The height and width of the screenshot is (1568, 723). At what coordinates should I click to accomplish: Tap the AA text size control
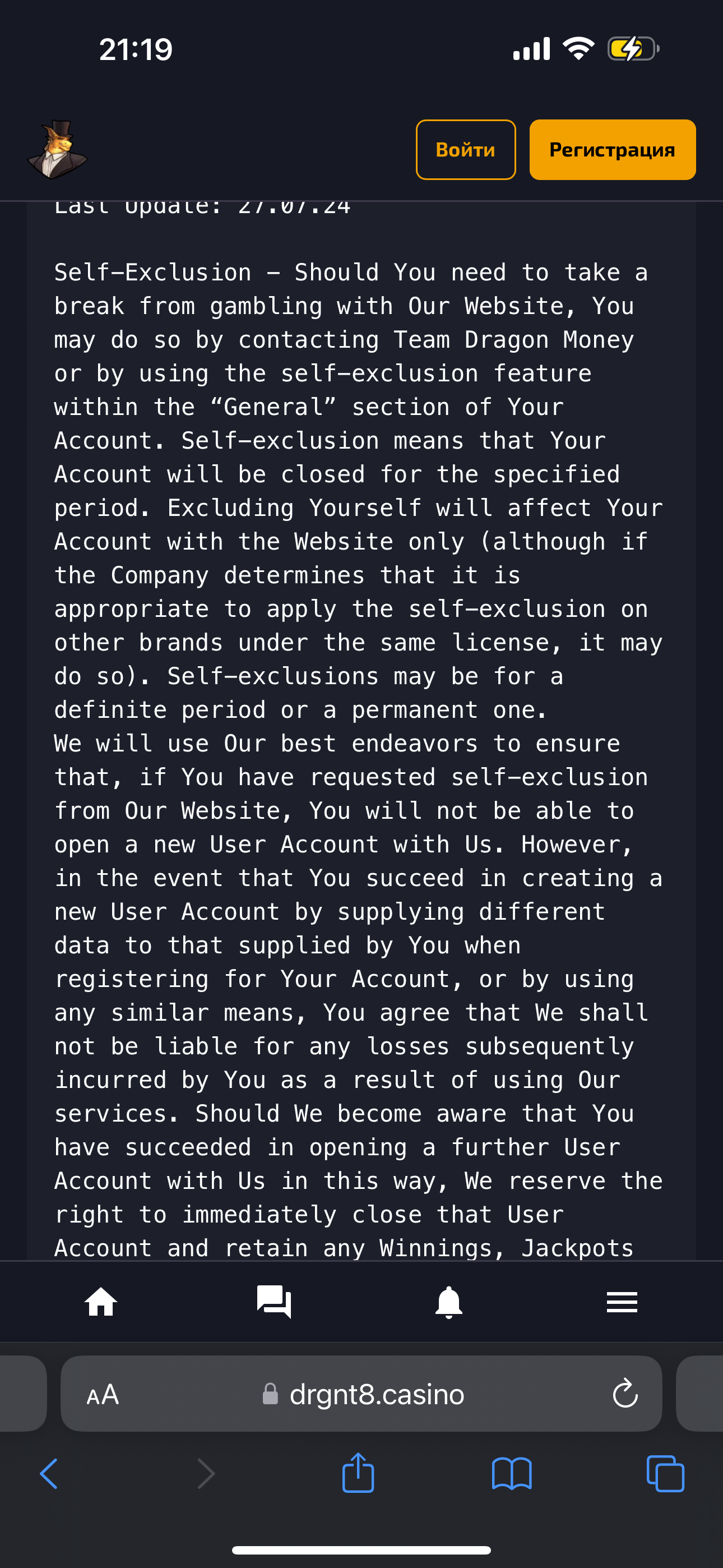tap(102, 1394)
